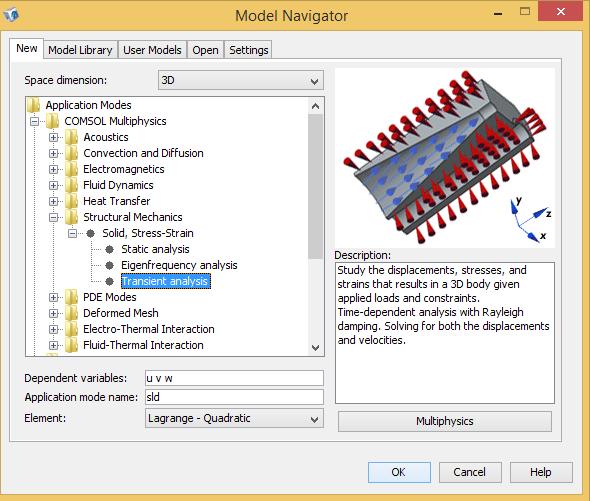Expand the PDE Modes node
This screenshot has height=501, width=590.
(x=53, y=297)
